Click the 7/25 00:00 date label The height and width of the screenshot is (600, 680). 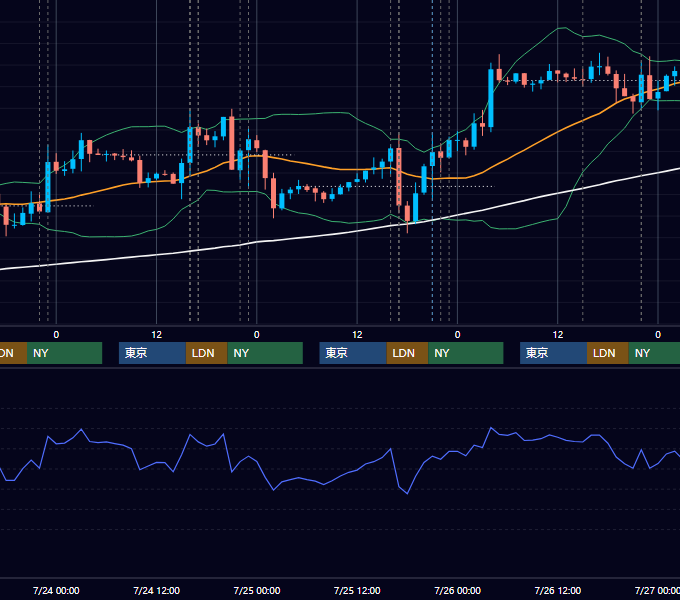257,590
